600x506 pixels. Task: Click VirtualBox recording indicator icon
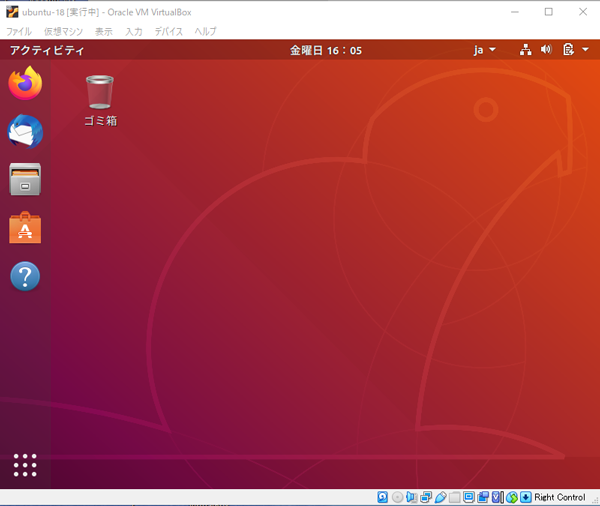(483, 497)
